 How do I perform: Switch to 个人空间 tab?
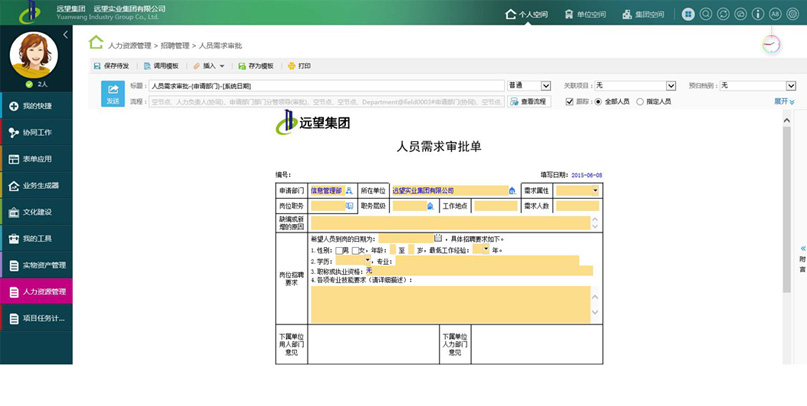(527, 14)
